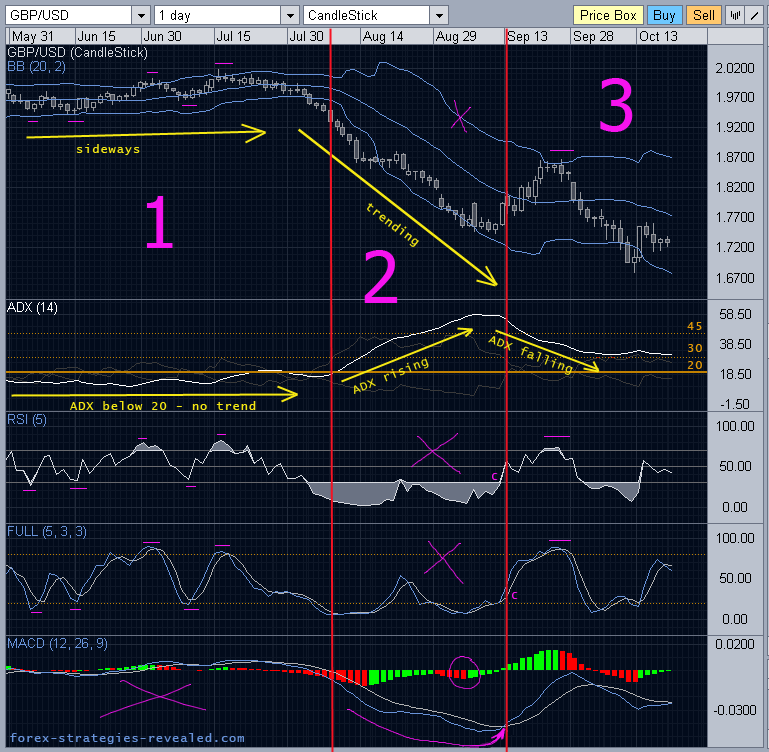
Task: Open the forex-strategies-revealed.com watermark link
Action: 125,739
